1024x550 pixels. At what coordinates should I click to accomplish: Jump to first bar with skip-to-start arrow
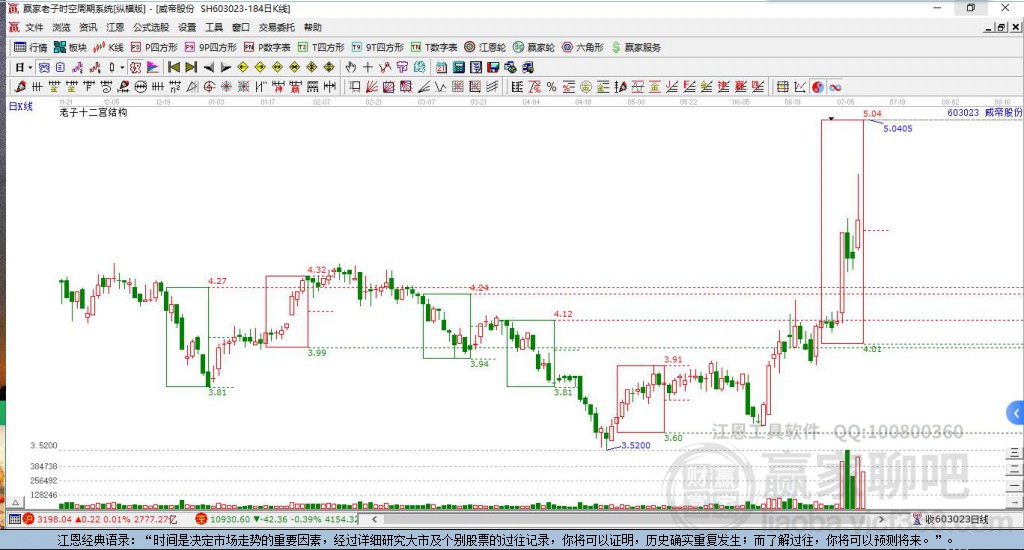174,67
